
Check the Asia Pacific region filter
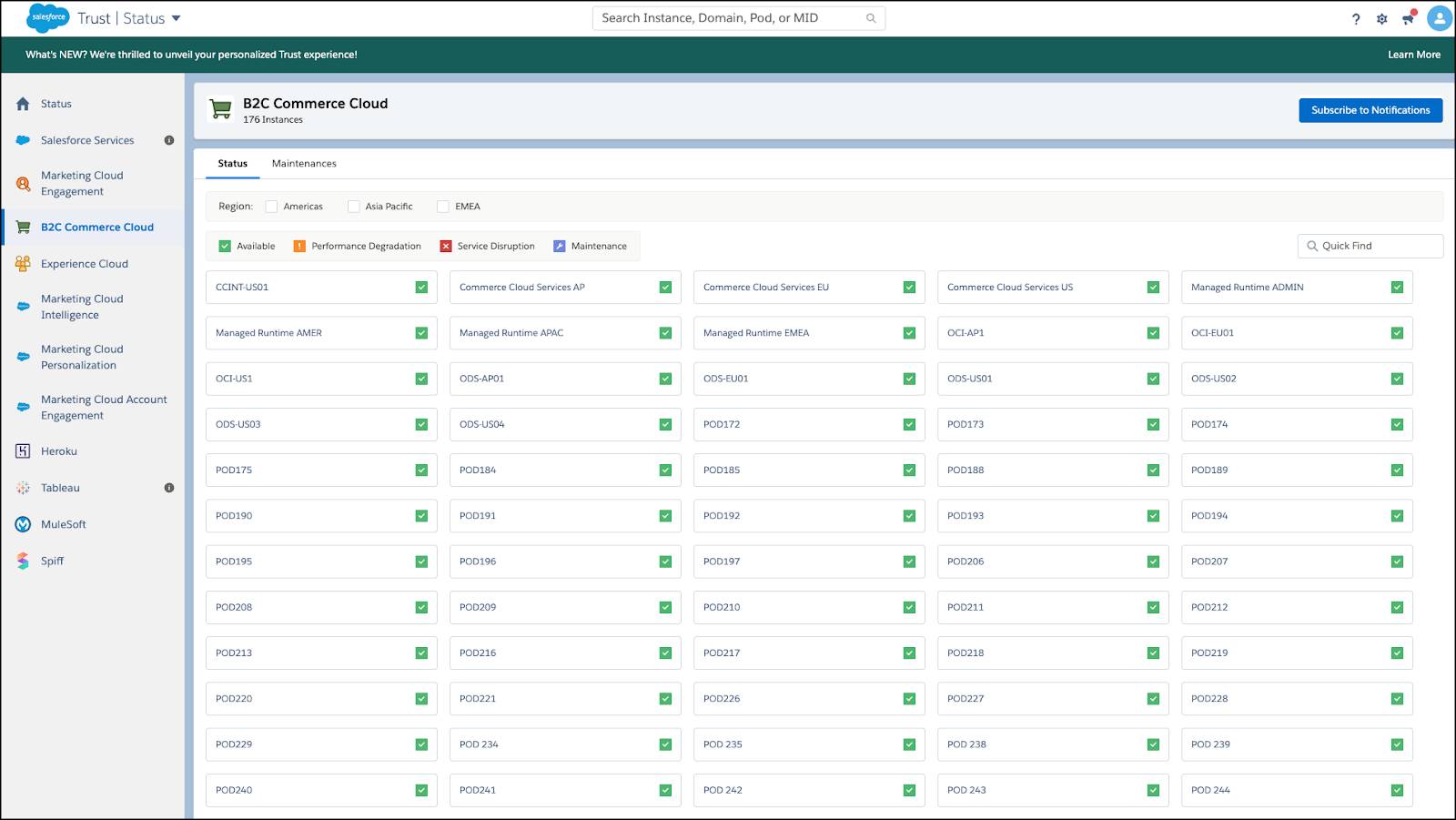tap(354, 206)
